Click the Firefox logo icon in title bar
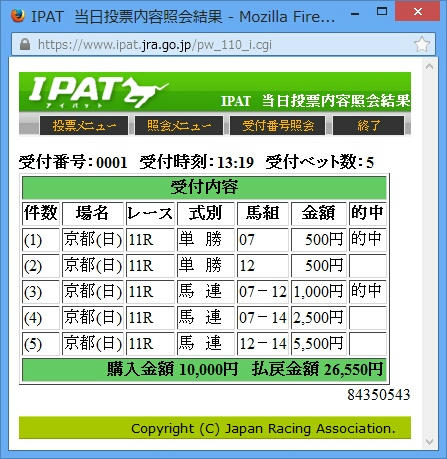Screen dimensions: 447x459 coord(18,15)
